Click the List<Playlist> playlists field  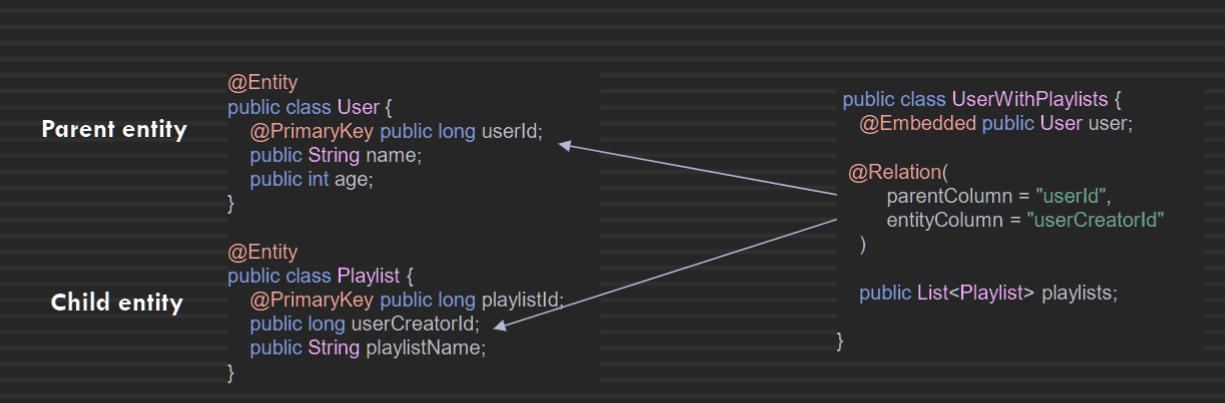[x=987, y=293]
